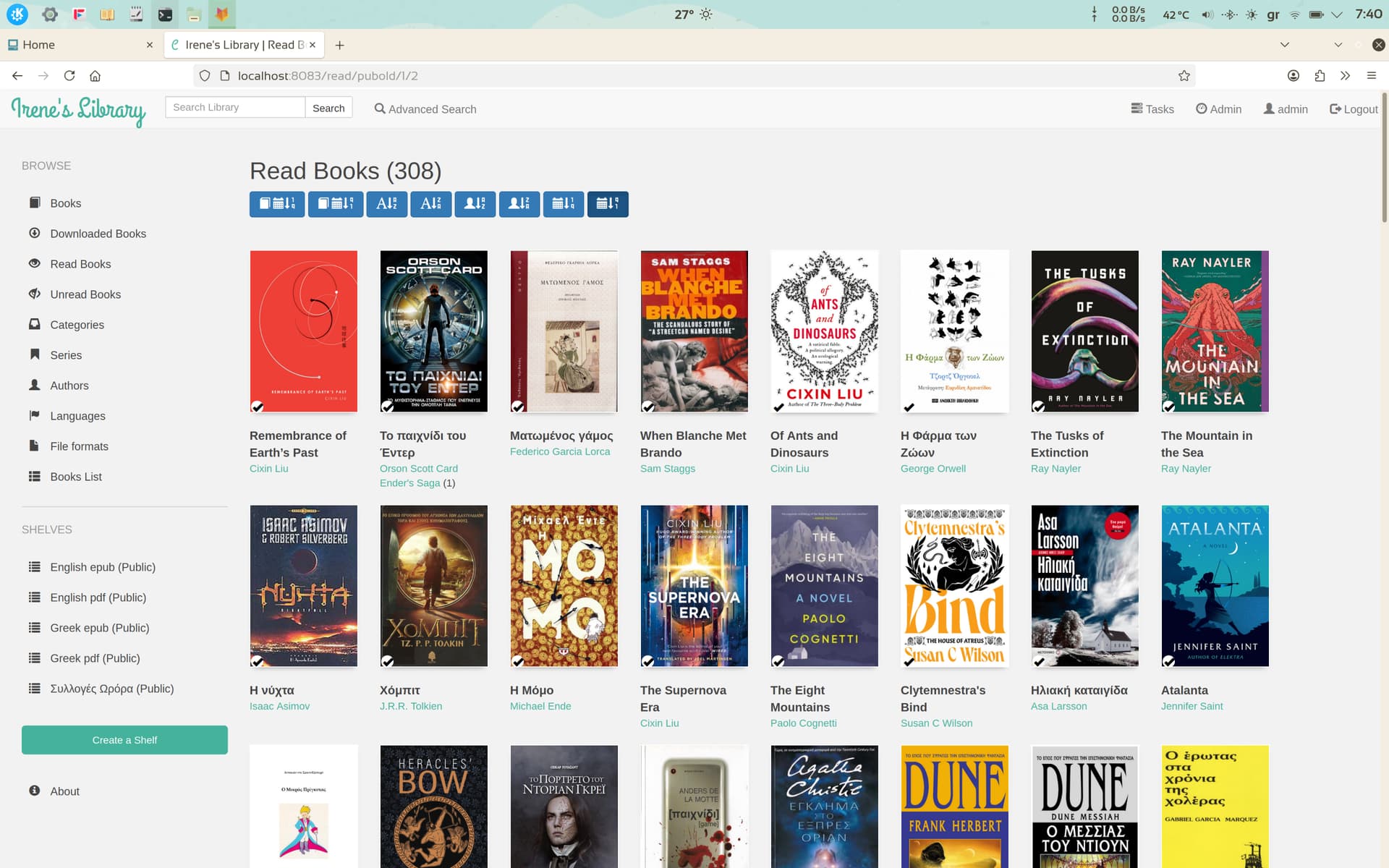Open the Authors listing
1389x868 pixels.
(x=69, y=386)
